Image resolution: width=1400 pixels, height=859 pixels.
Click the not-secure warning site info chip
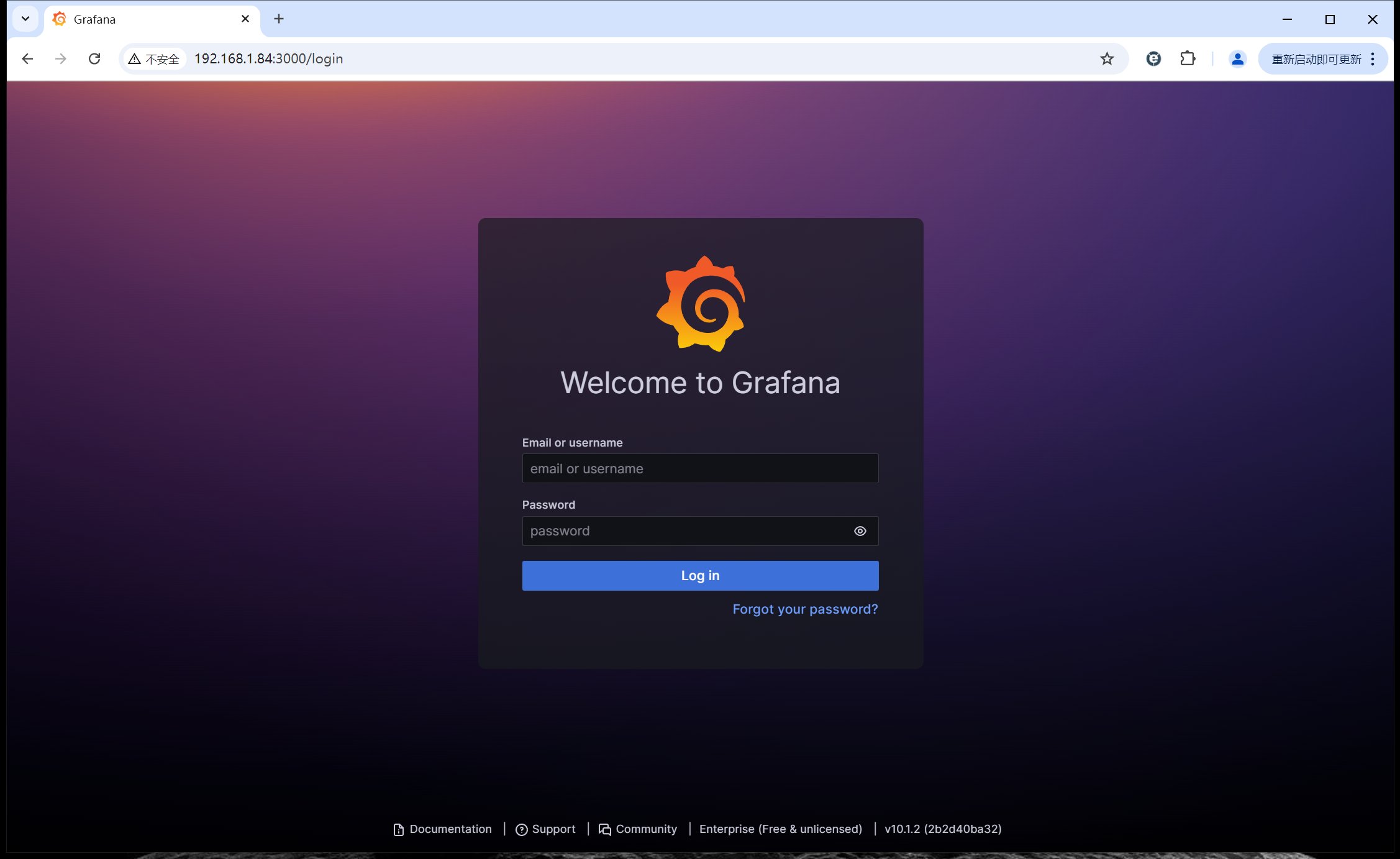(x=154, y=59)
